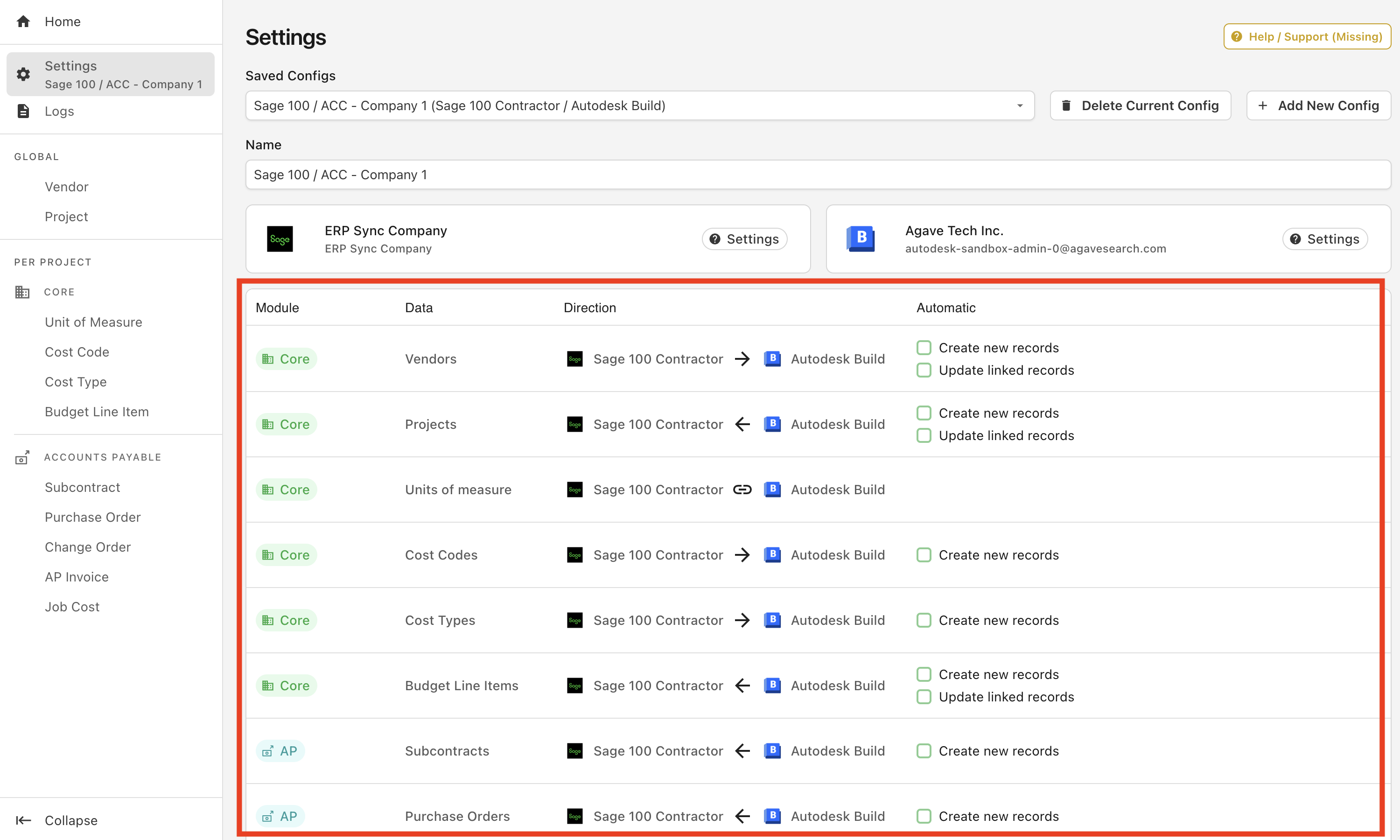Open Job Cost in sidebar
This screenshot has height=840, width=1400.
[72, 607]
